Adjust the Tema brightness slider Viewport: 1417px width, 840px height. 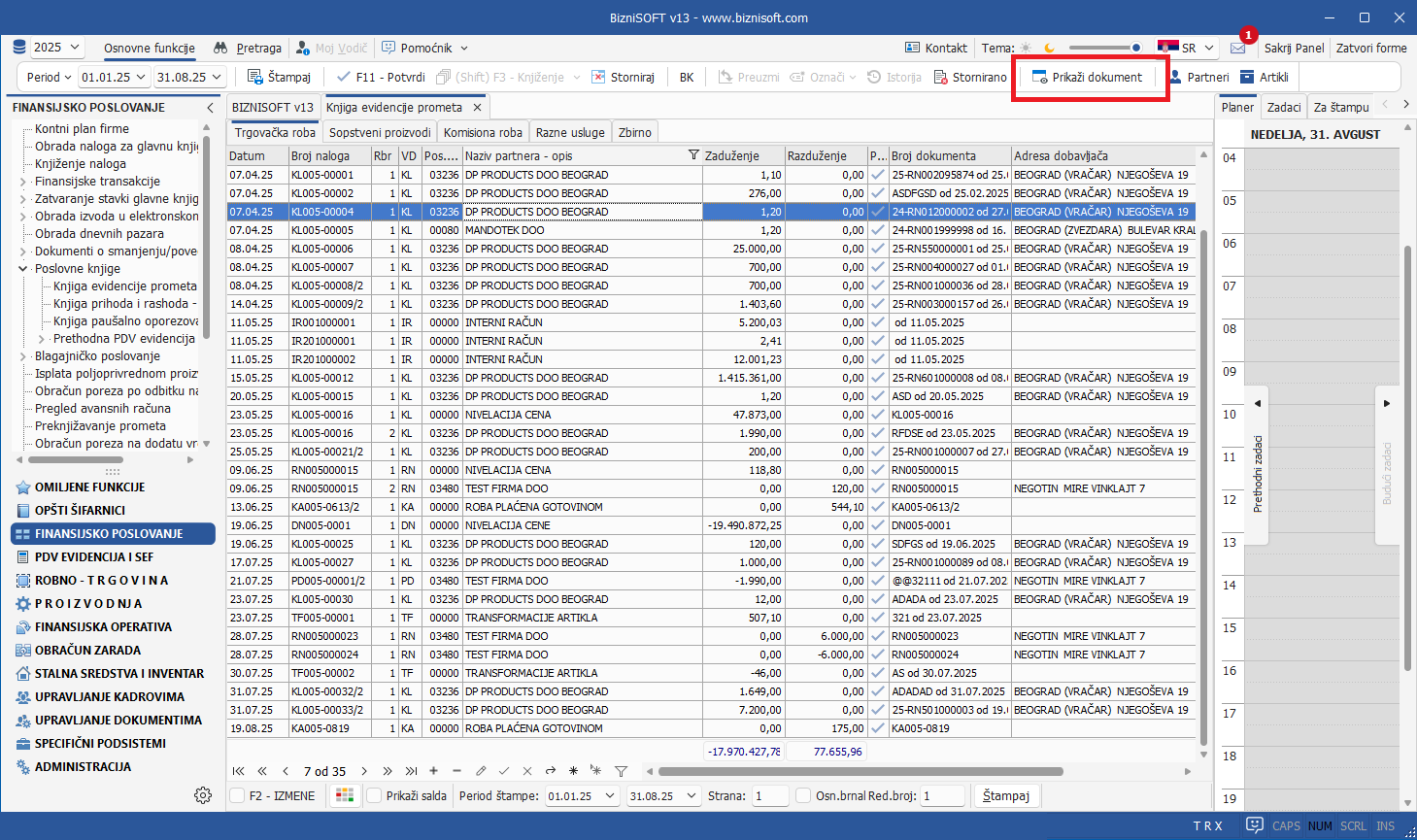tap(1105, 48)
